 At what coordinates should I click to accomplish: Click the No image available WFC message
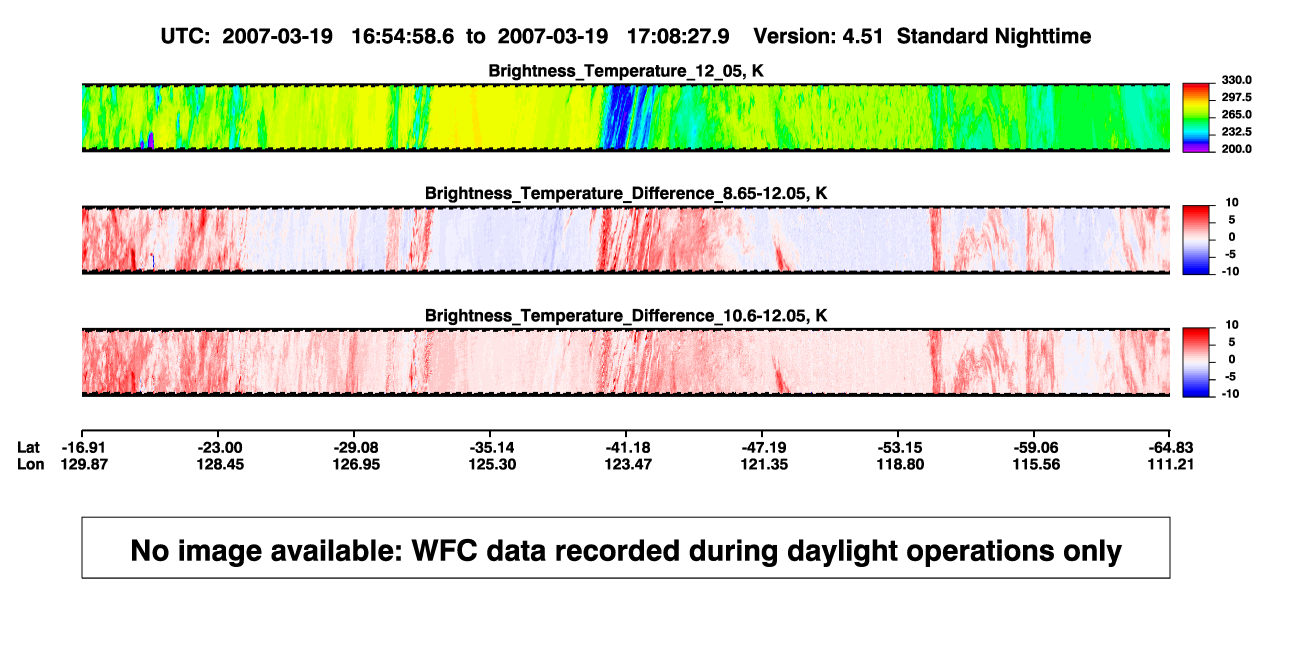click(626, 550)
